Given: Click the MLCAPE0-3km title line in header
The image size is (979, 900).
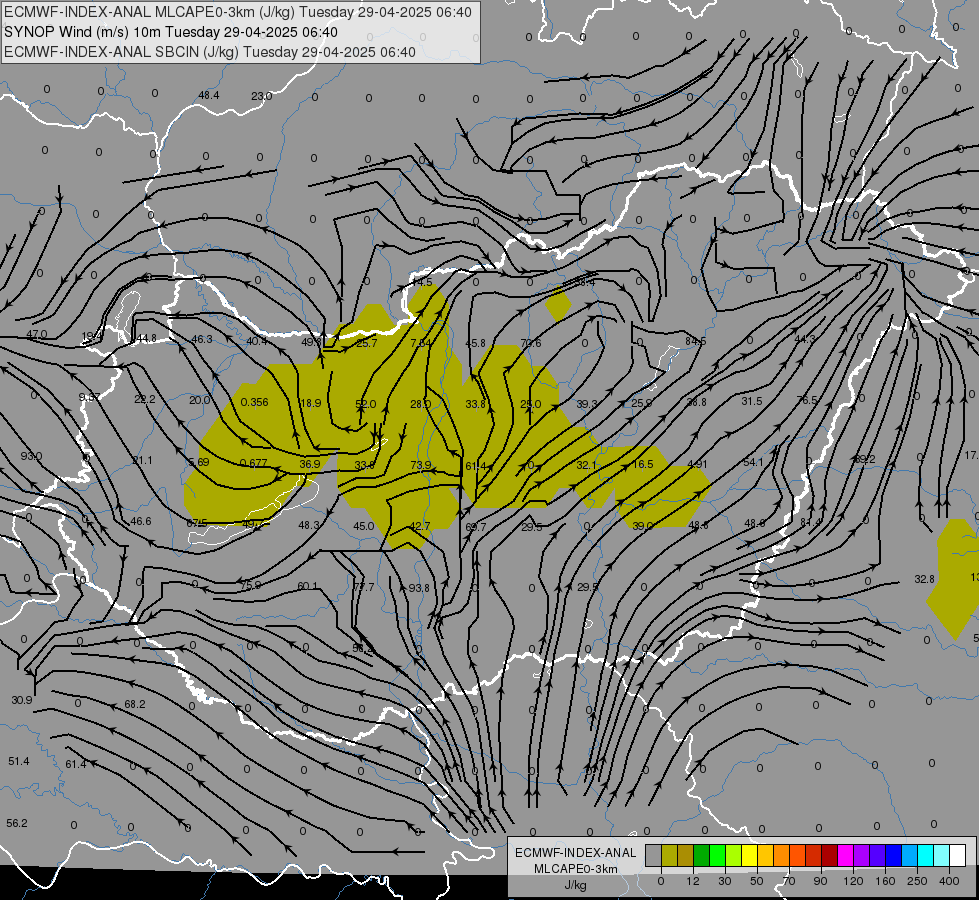Looking at the screenshot, I should (238, 12).
